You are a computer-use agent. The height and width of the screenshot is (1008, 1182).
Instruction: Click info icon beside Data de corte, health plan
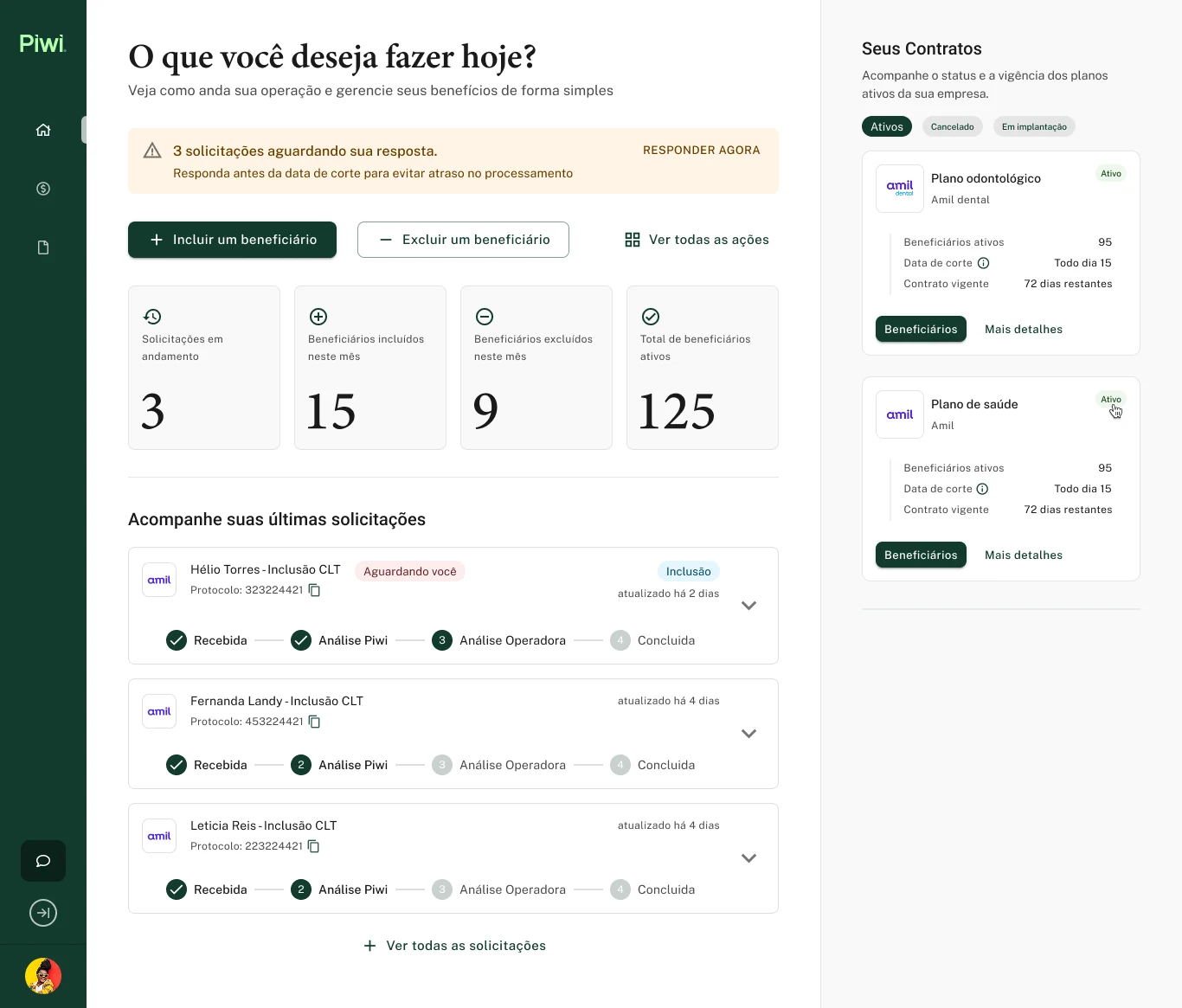pyautogui.click(x=982, y=489)
